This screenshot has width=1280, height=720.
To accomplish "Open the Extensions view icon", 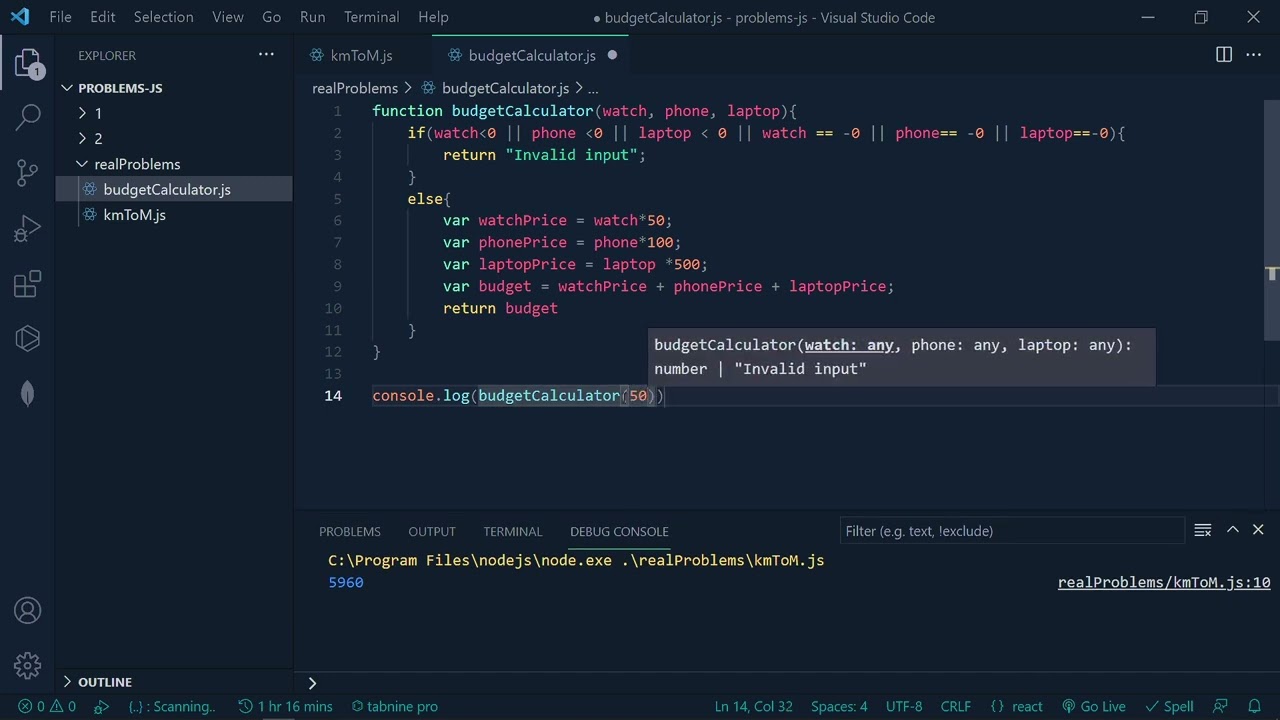I will (x=28, y=284).
